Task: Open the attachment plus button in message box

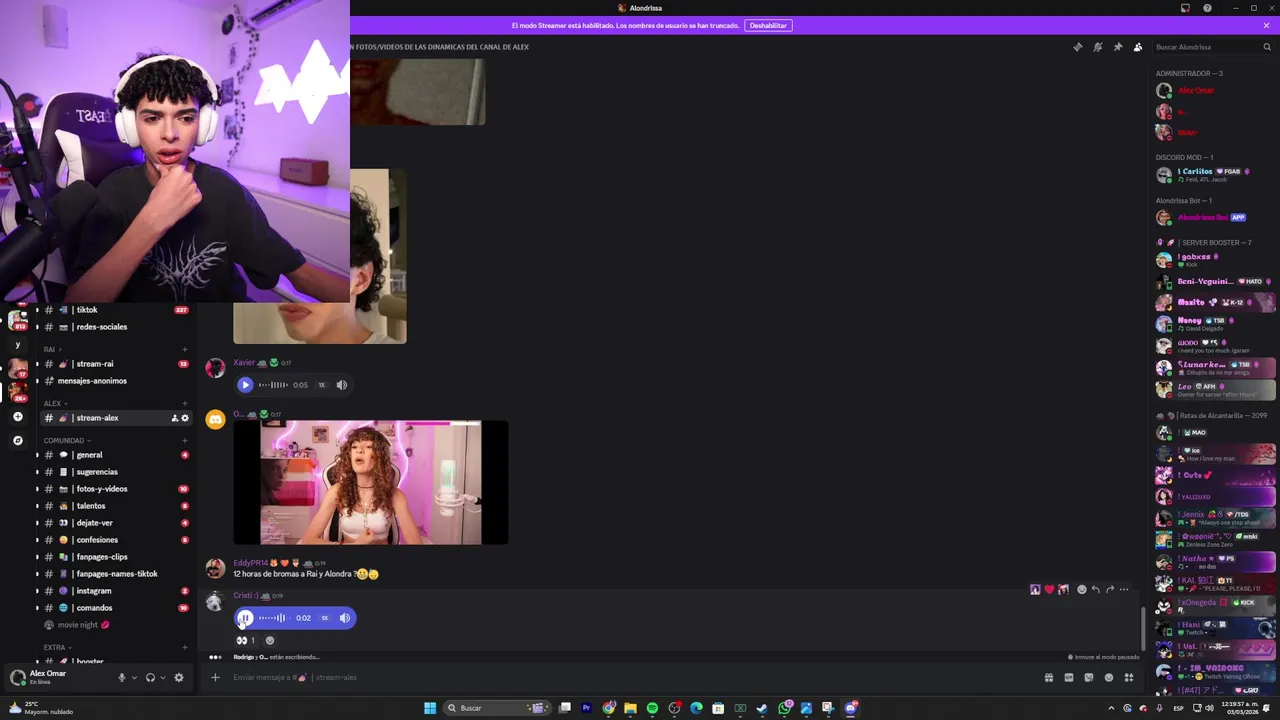Action: [215, 678]
